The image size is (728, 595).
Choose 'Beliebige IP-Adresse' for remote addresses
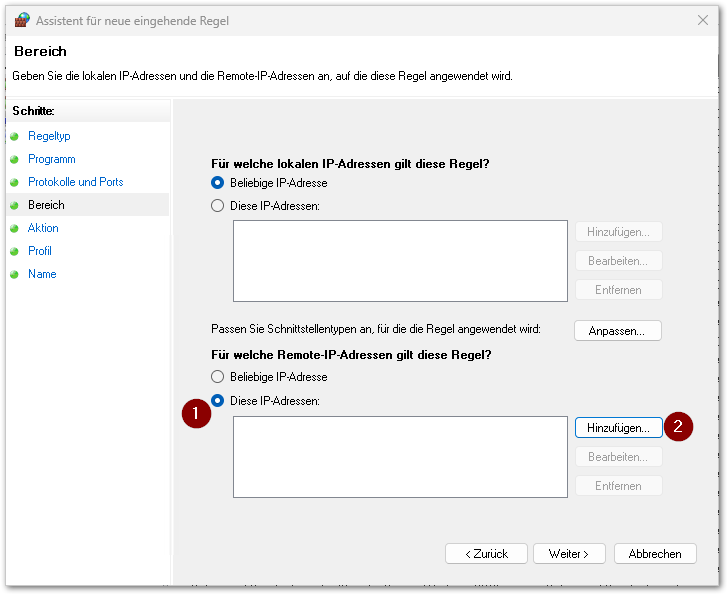218,377
